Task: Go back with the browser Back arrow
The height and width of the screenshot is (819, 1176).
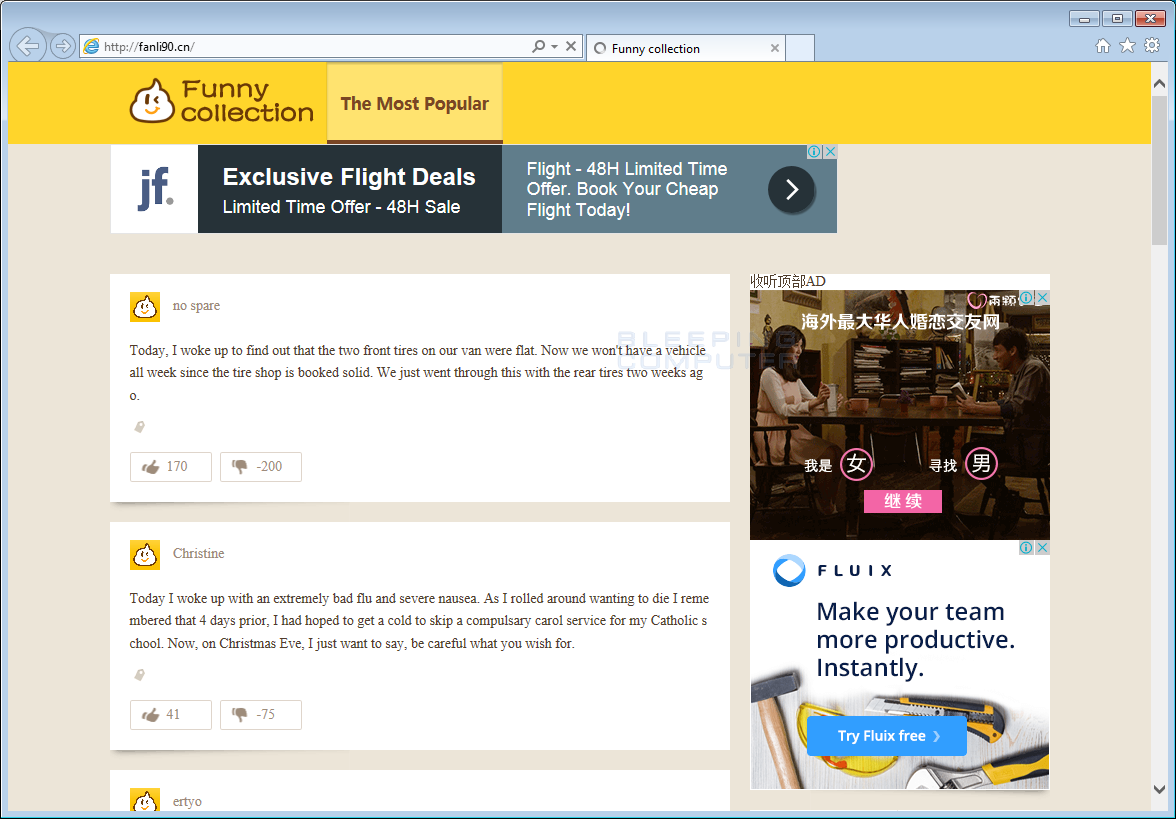Action: pyautogui.click(x=28, y=46)
